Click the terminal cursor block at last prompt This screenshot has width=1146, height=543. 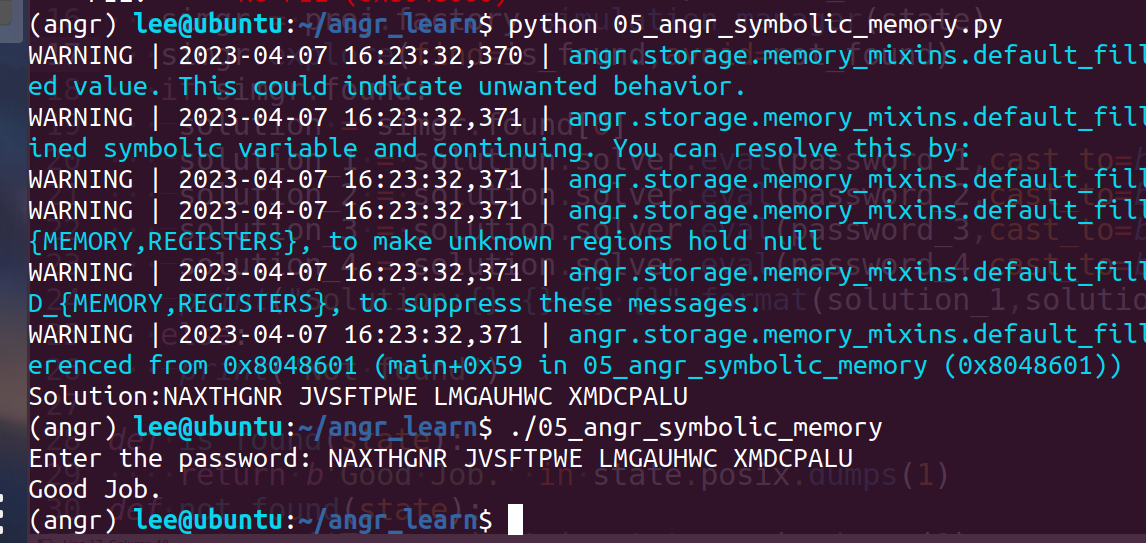point(515,520)
